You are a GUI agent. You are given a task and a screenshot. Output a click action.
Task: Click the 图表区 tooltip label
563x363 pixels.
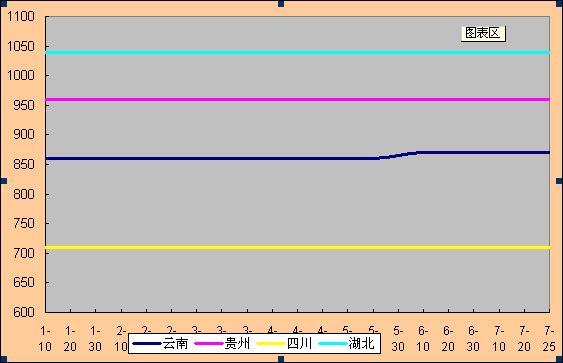tap(483, 34)
